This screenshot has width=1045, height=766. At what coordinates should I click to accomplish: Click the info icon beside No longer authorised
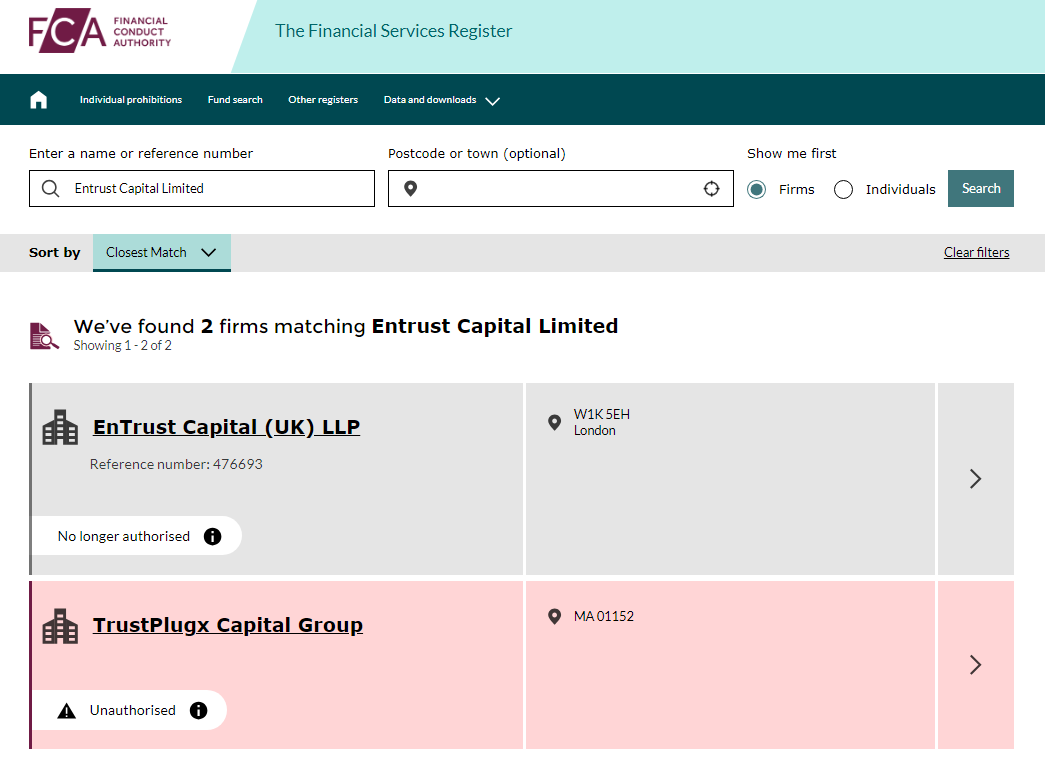(x=212, y=536)
